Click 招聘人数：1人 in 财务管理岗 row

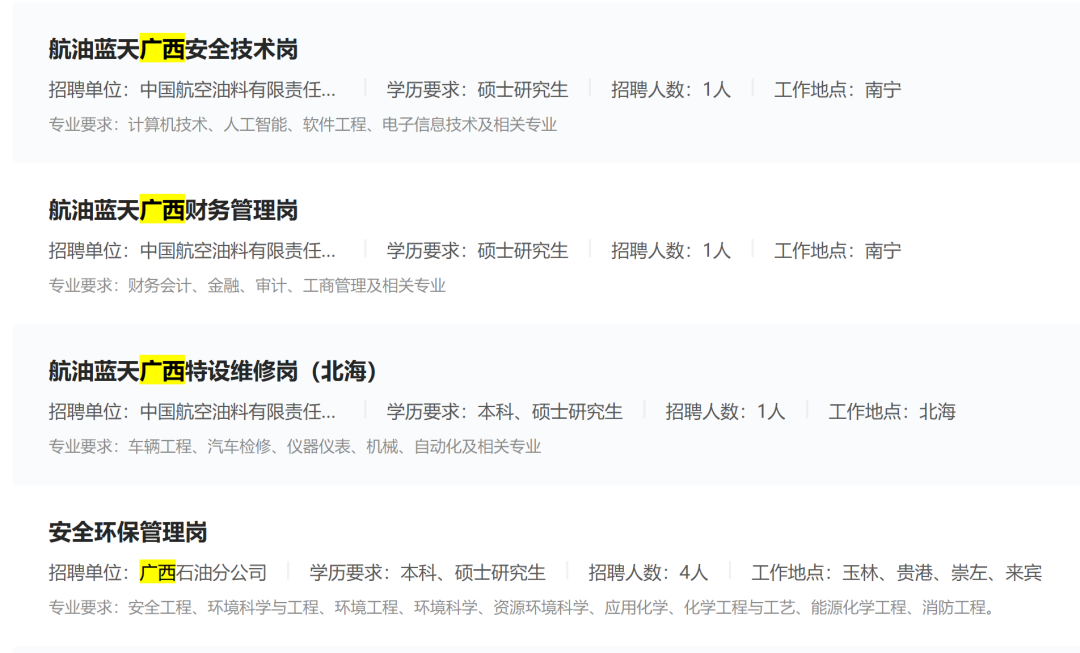pyautogui.click(x=671, y=251)
